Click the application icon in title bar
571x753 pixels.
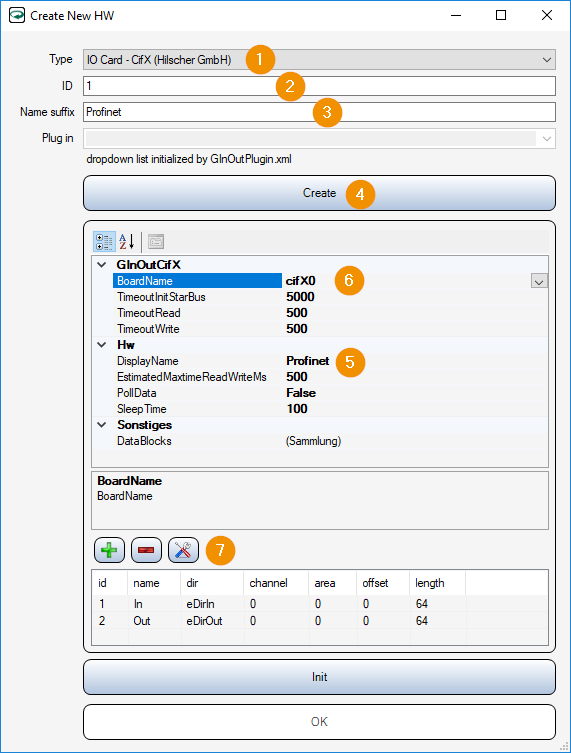[x=17, y=15]
